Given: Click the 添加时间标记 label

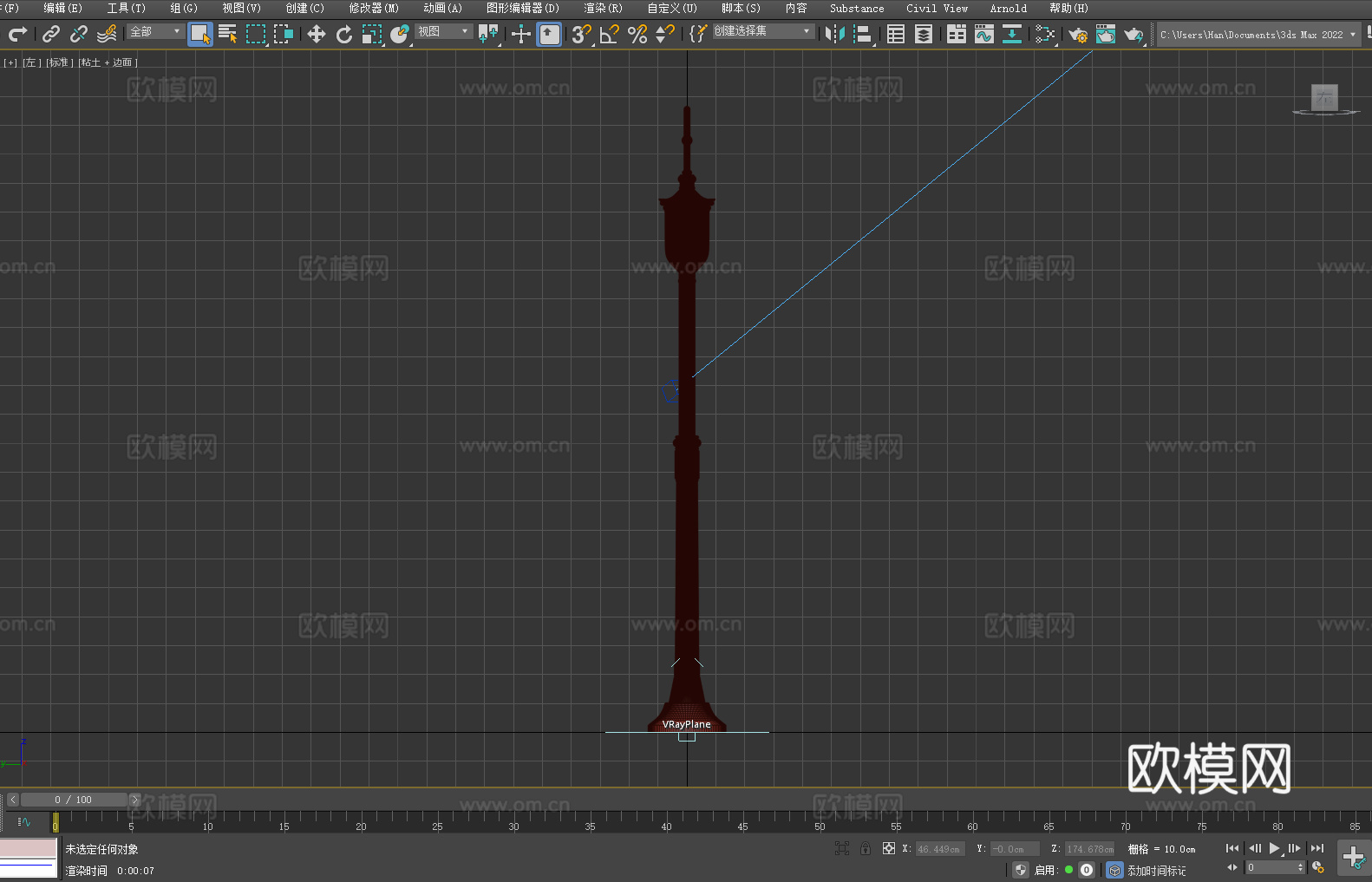Looking at the screenshot, I should pos(1156,870).
